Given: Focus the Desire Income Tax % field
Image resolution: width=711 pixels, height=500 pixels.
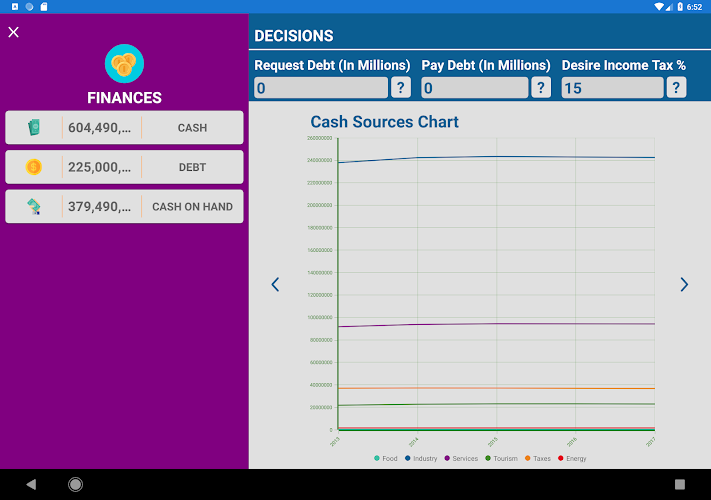Looking at the screenshot, I should click(612, 87).
